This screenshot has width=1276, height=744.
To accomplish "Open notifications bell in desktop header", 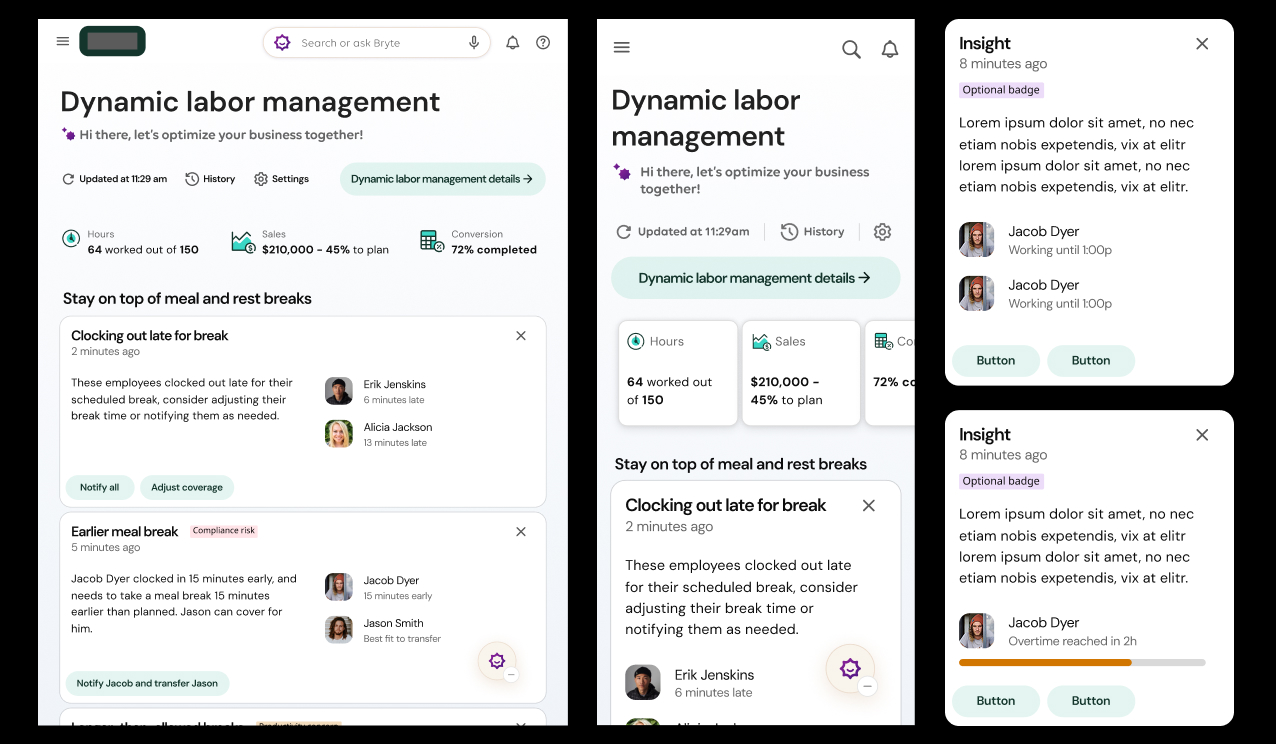I will 512,43.
